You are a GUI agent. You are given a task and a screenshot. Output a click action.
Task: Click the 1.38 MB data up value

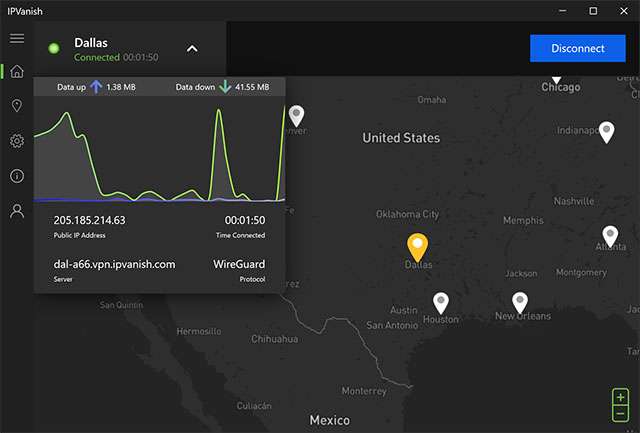[121, 87]
